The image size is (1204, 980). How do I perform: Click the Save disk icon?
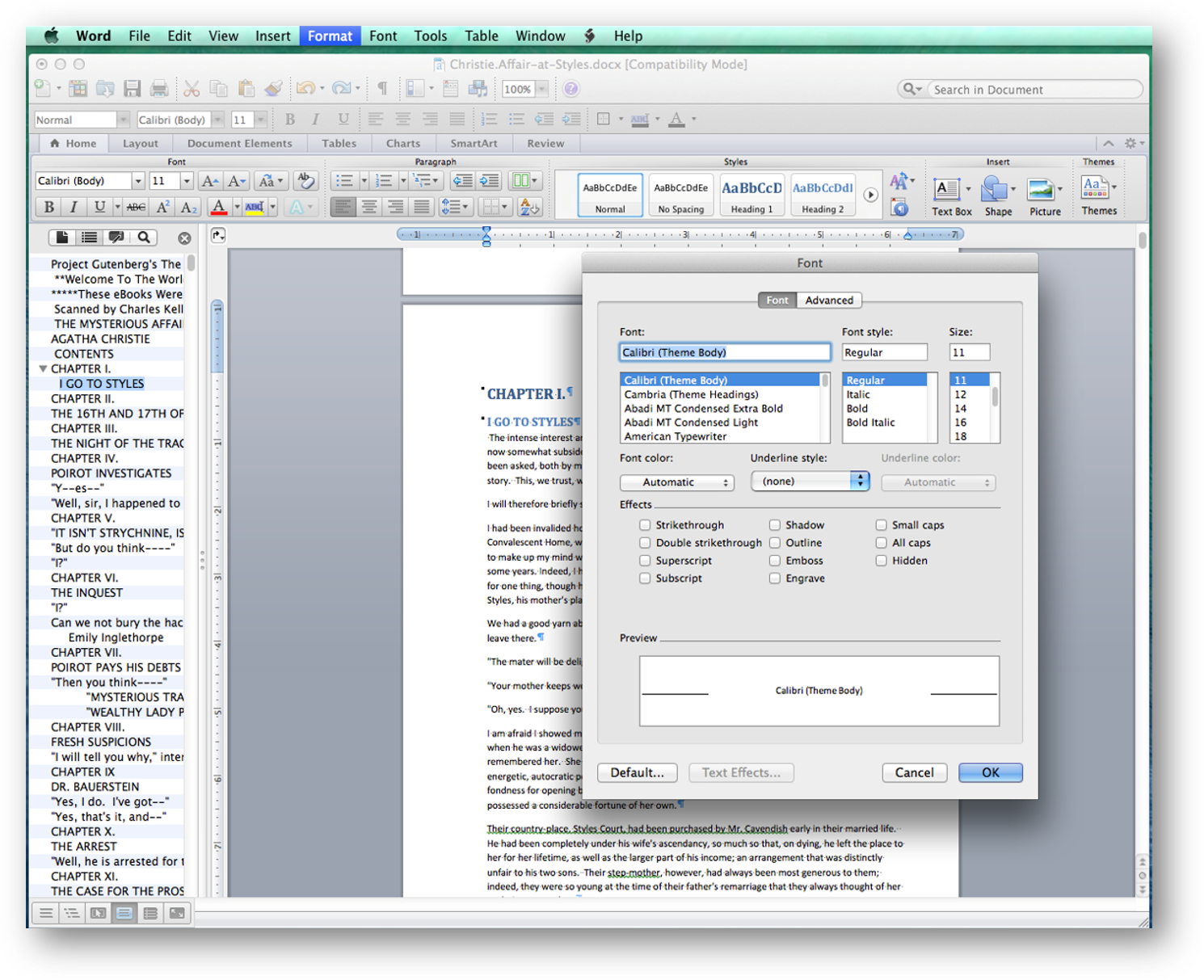coord(133,89)
